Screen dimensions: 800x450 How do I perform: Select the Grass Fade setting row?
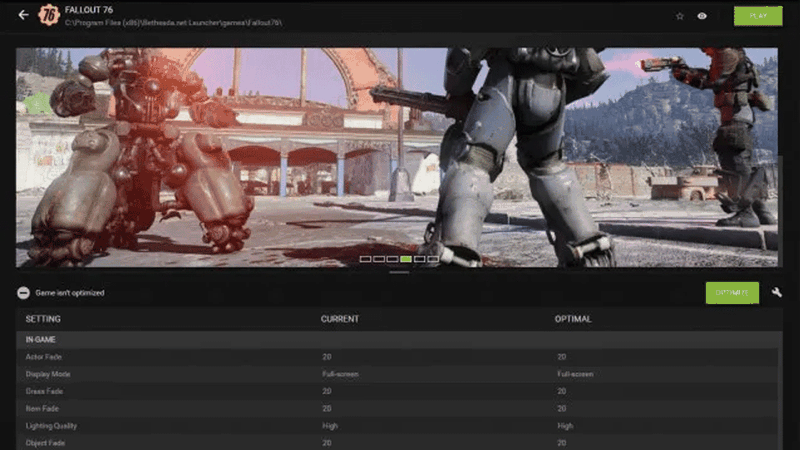coord(397,391)
